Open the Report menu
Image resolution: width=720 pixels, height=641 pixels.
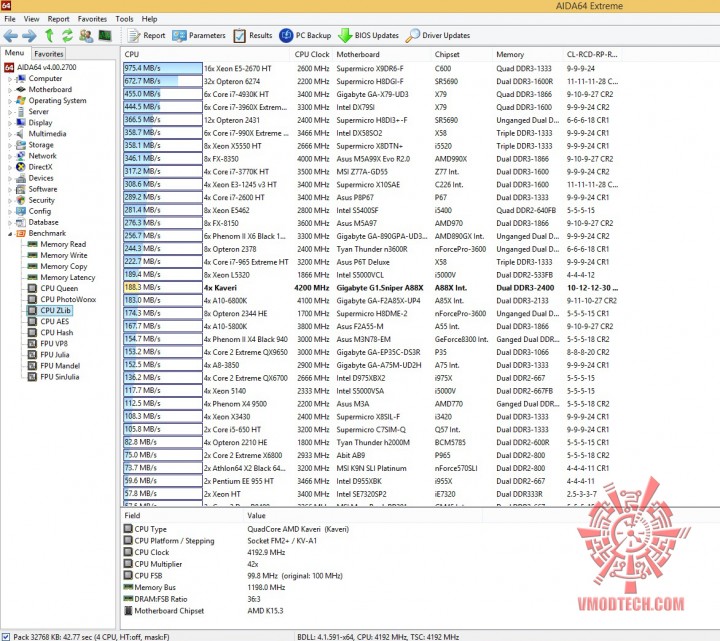click(58, 19)
